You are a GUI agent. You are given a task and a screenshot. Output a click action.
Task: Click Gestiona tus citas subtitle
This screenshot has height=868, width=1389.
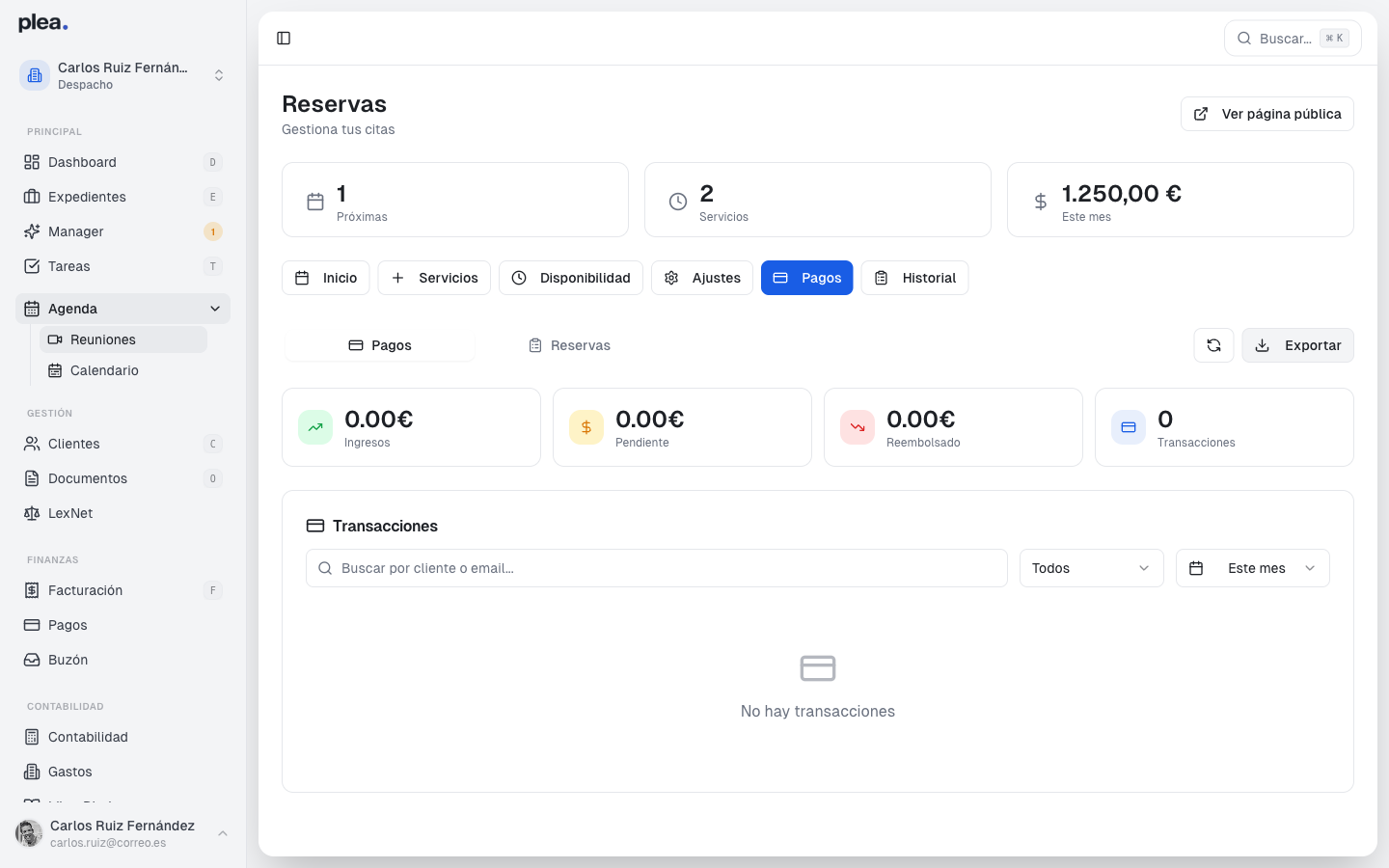point(339,129)
